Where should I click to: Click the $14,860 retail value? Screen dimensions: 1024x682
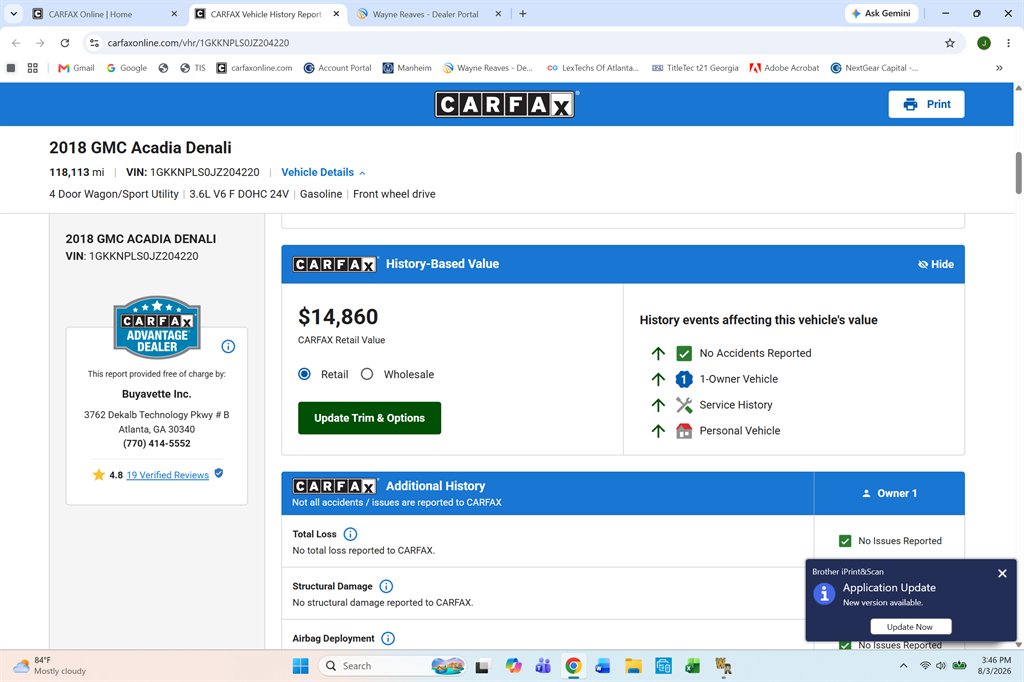pyautogui.click(x=338, y=317)
